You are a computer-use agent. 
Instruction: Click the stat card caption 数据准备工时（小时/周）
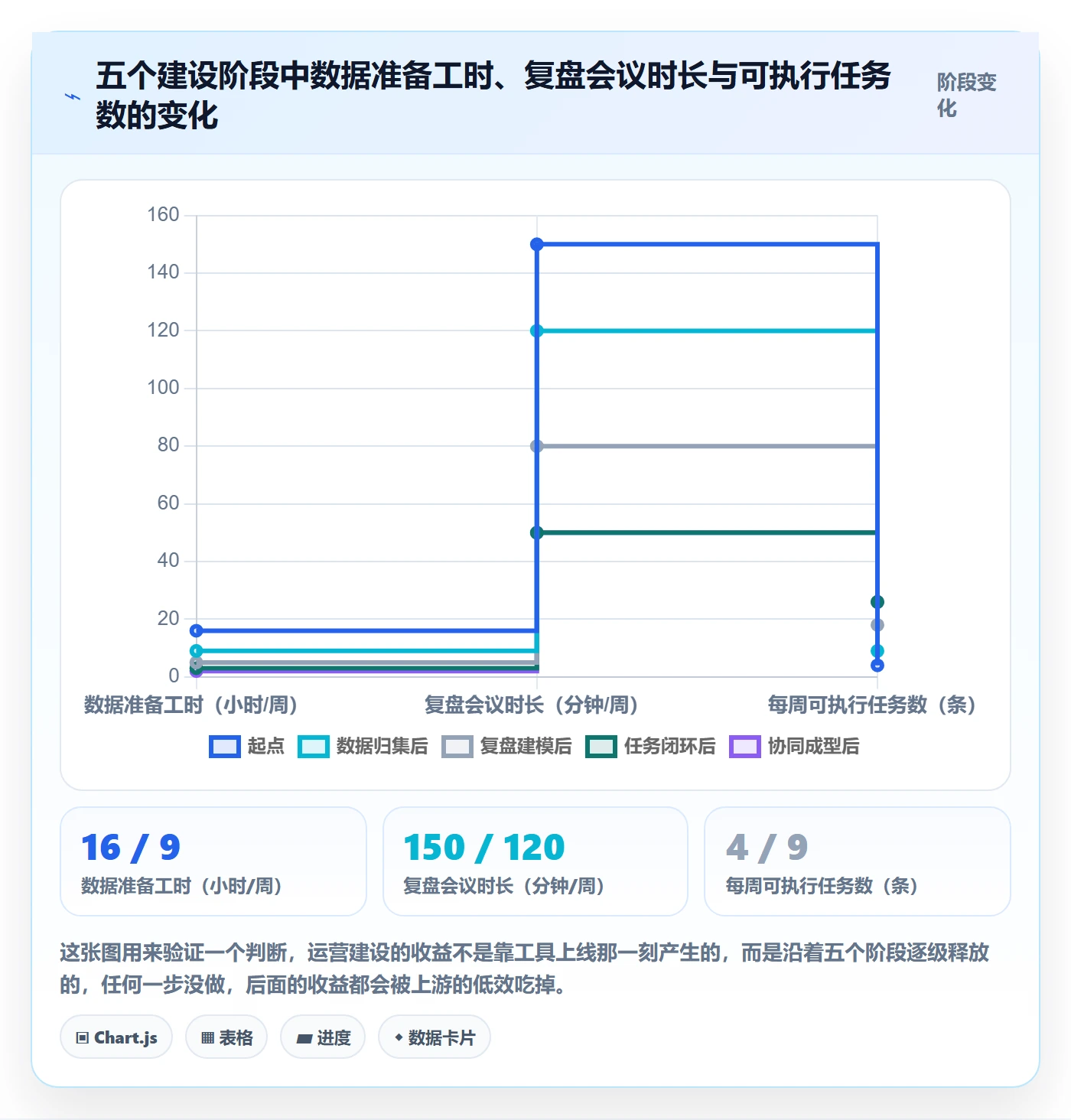(182, 886)
